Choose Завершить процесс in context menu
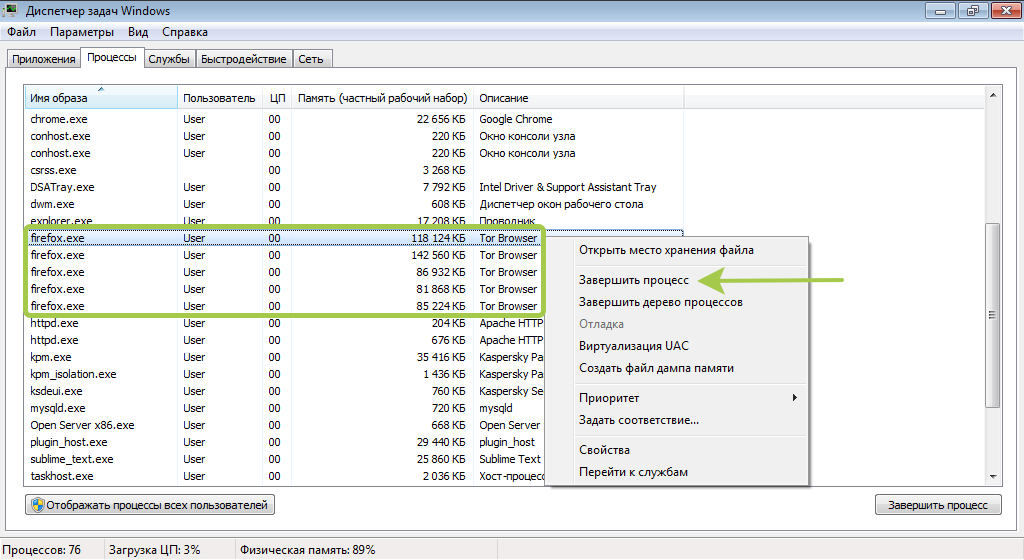Image resolution: width=1024 pixels, height=560 pixels. click(x=635, y=280)
